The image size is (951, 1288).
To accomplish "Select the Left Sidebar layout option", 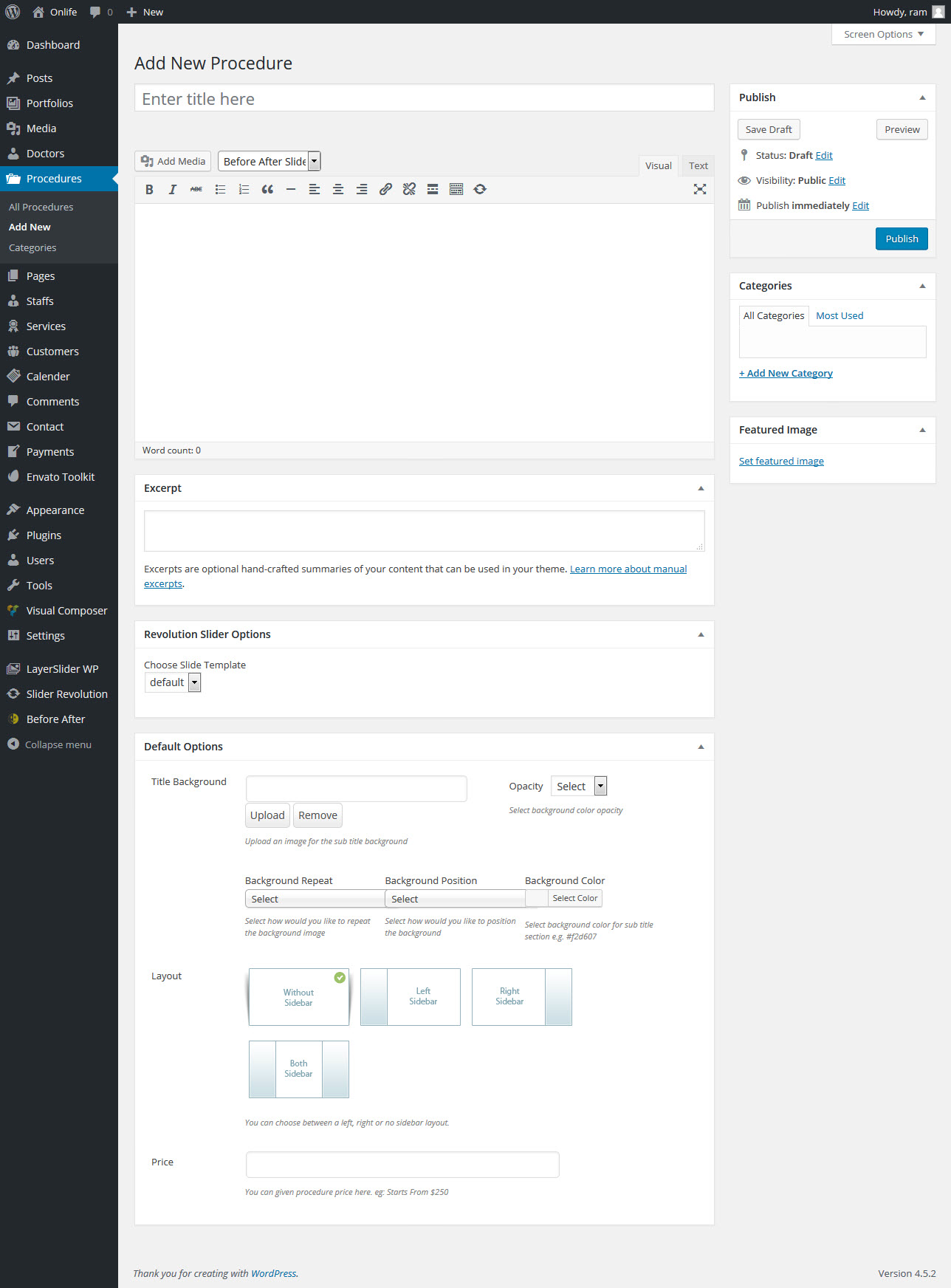I will pos(411,997).
